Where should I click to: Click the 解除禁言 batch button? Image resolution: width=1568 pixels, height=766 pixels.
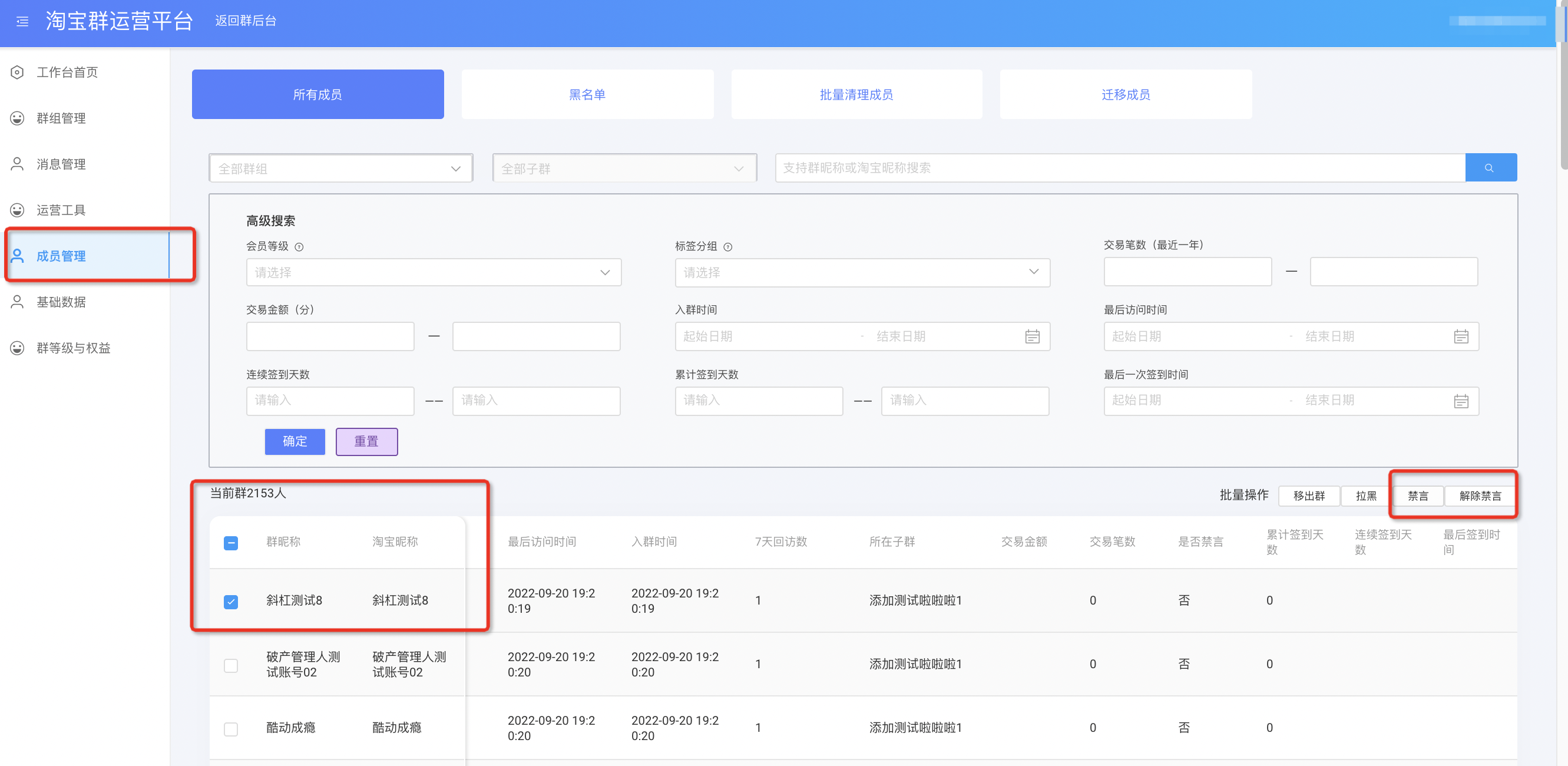pyautogui.click(x=1480, y=496)
